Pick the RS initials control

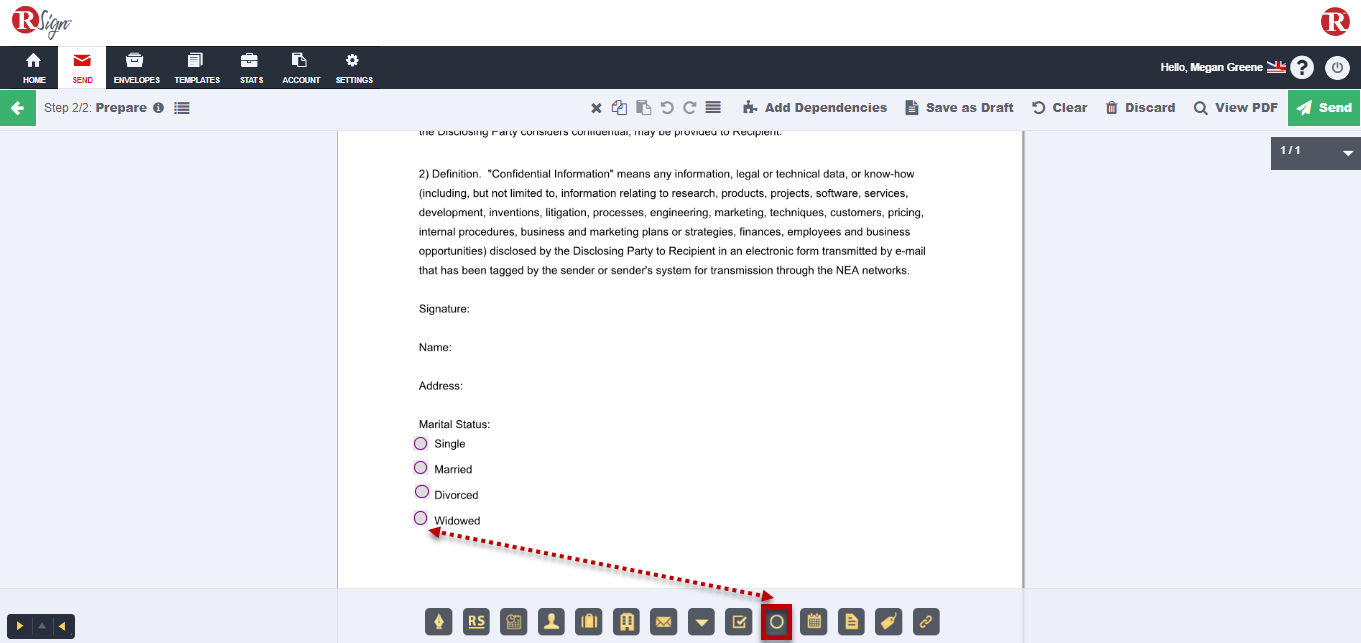pos(477,622)
